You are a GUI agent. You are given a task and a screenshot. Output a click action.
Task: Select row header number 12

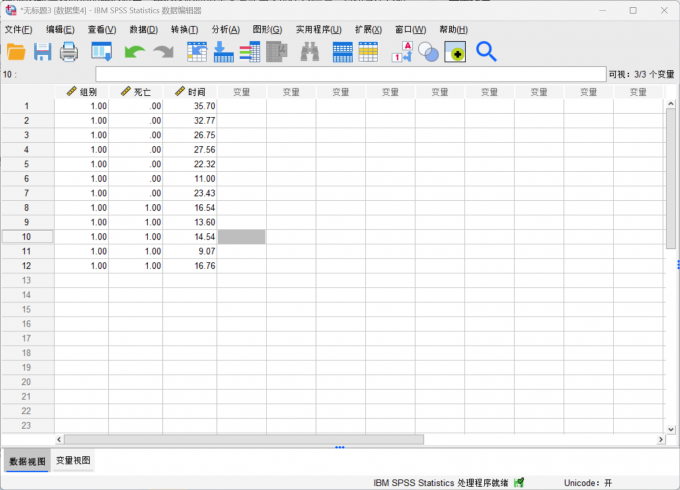[27, 266]
